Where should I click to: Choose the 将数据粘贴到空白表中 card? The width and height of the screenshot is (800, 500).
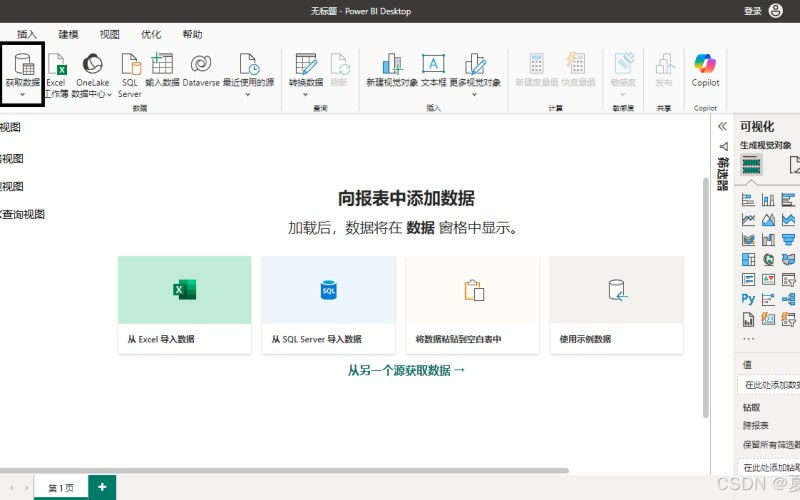(472, 305)
